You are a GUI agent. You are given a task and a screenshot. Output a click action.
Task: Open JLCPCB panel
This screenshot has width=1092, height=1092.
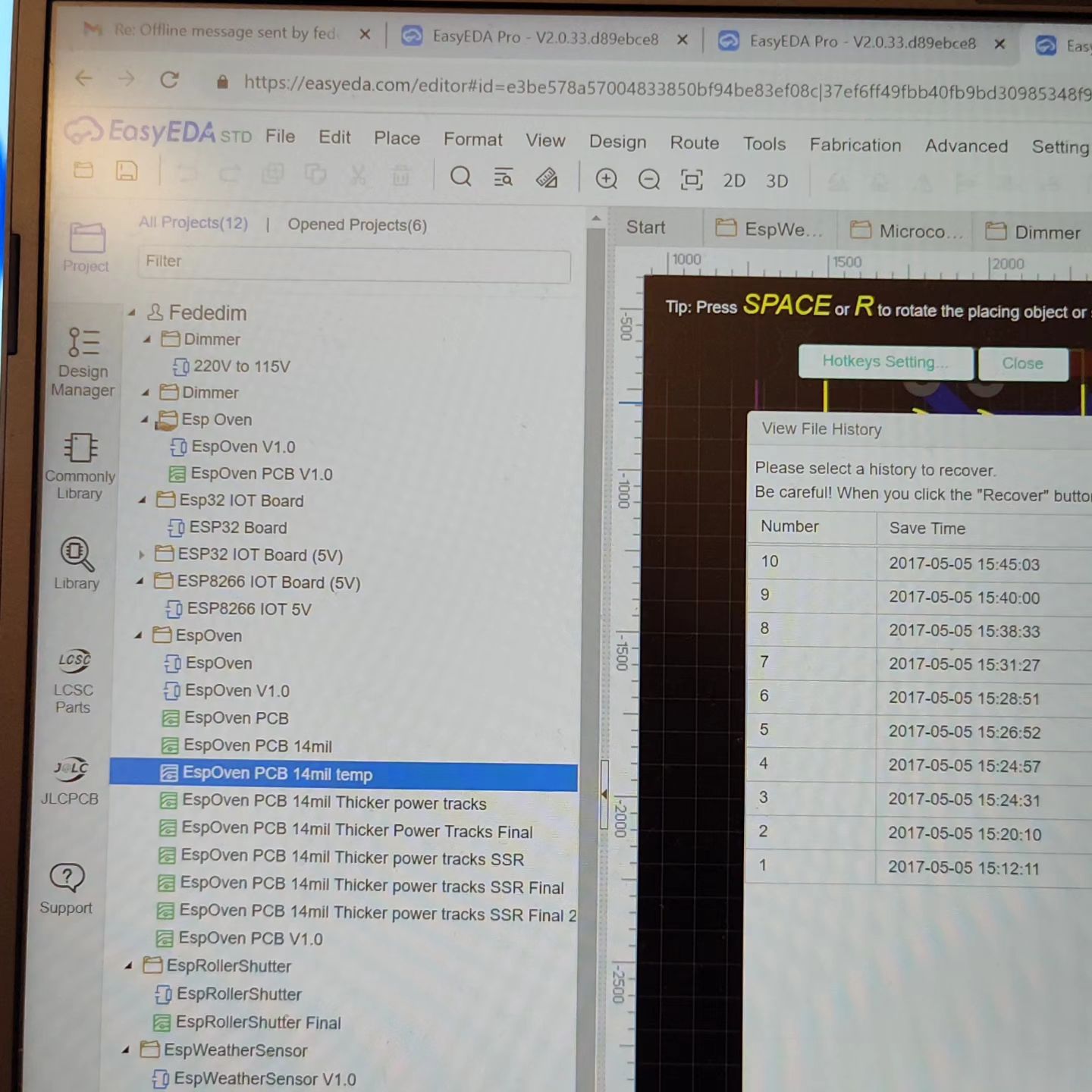tap(70, 781)
